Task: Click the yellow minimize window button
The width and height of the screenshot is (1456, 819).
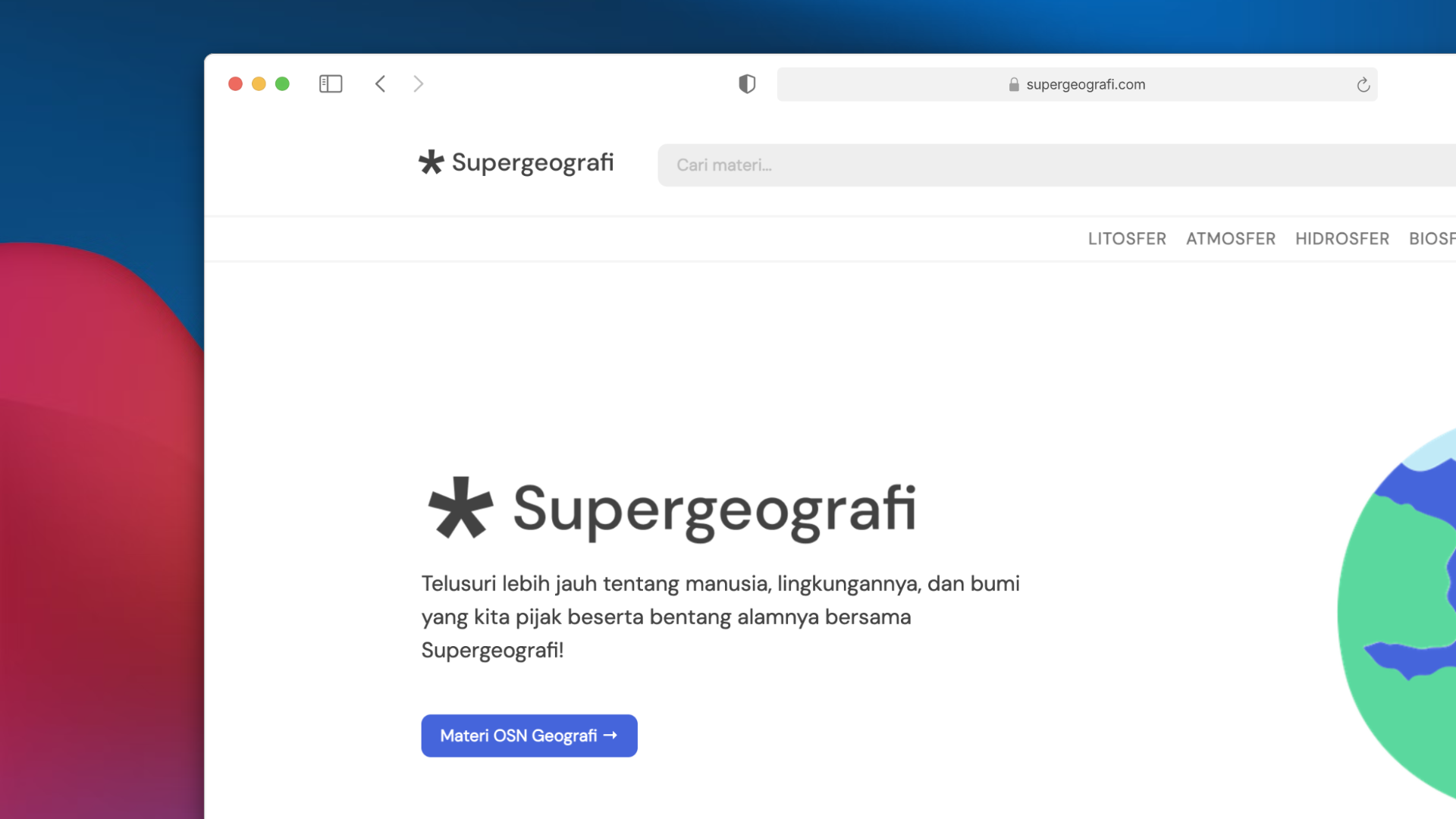Action: (259, 83)
